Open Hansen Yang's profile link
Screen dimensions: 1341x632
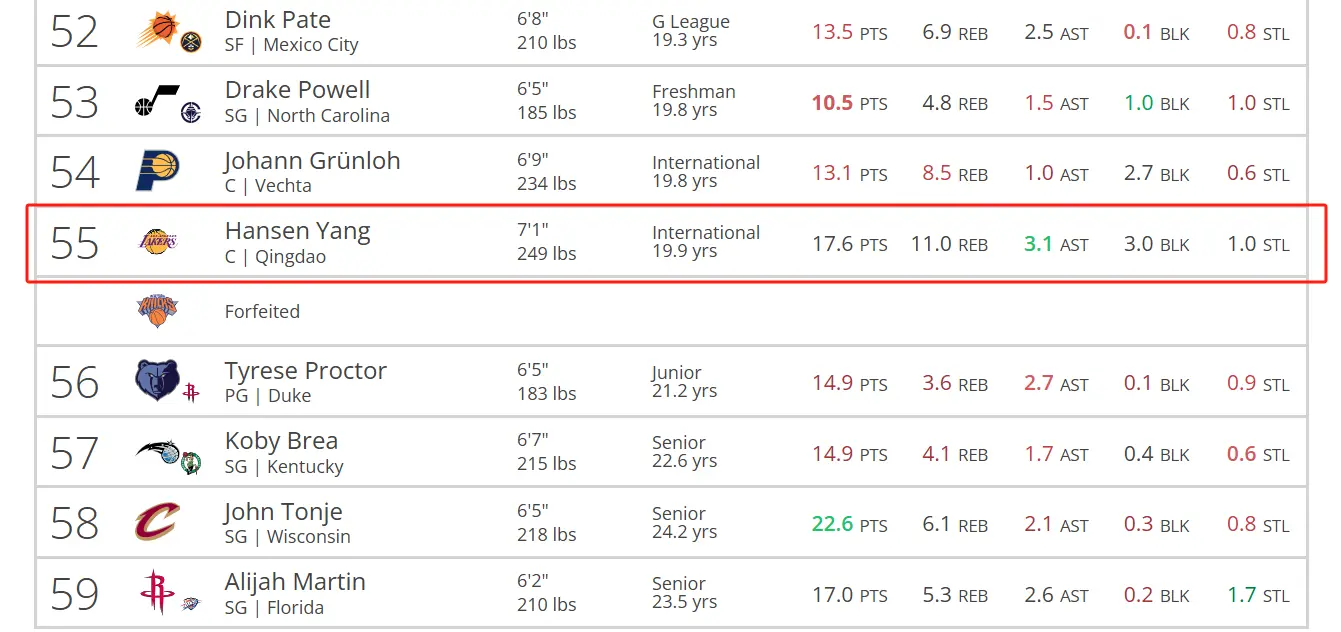[298, 231]
